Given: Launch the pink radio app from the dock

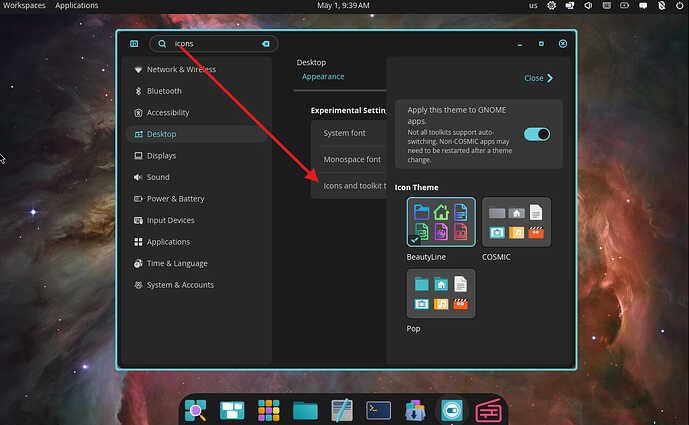Looking at the screenshot, I should click(x=488, y=410).
